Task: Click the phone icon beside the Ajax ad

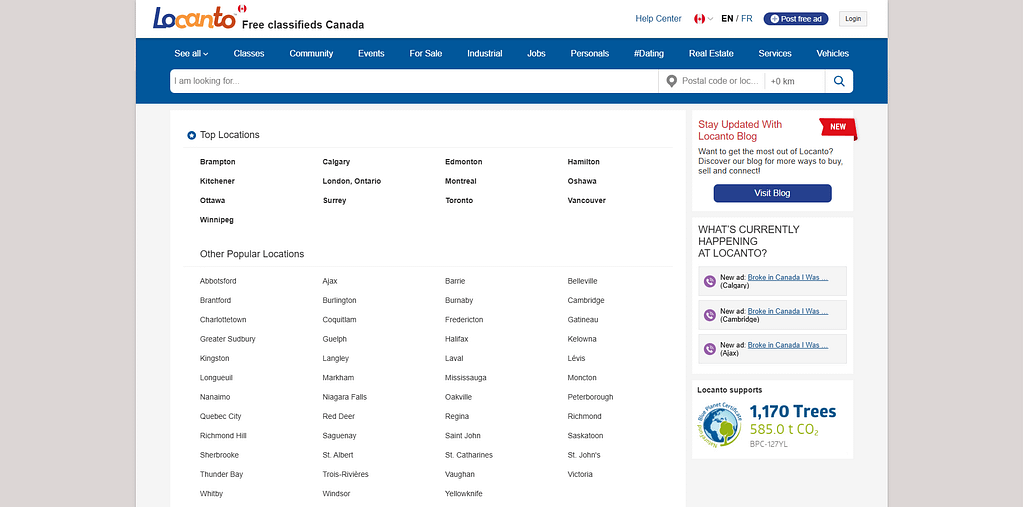Action: (710, 350)
